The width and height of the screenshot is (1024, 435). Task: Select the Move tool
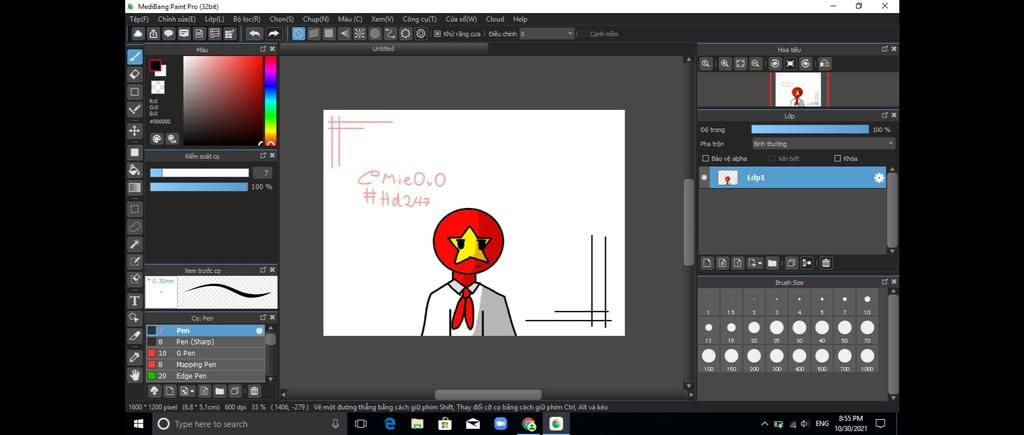click(x=135, y=131)
